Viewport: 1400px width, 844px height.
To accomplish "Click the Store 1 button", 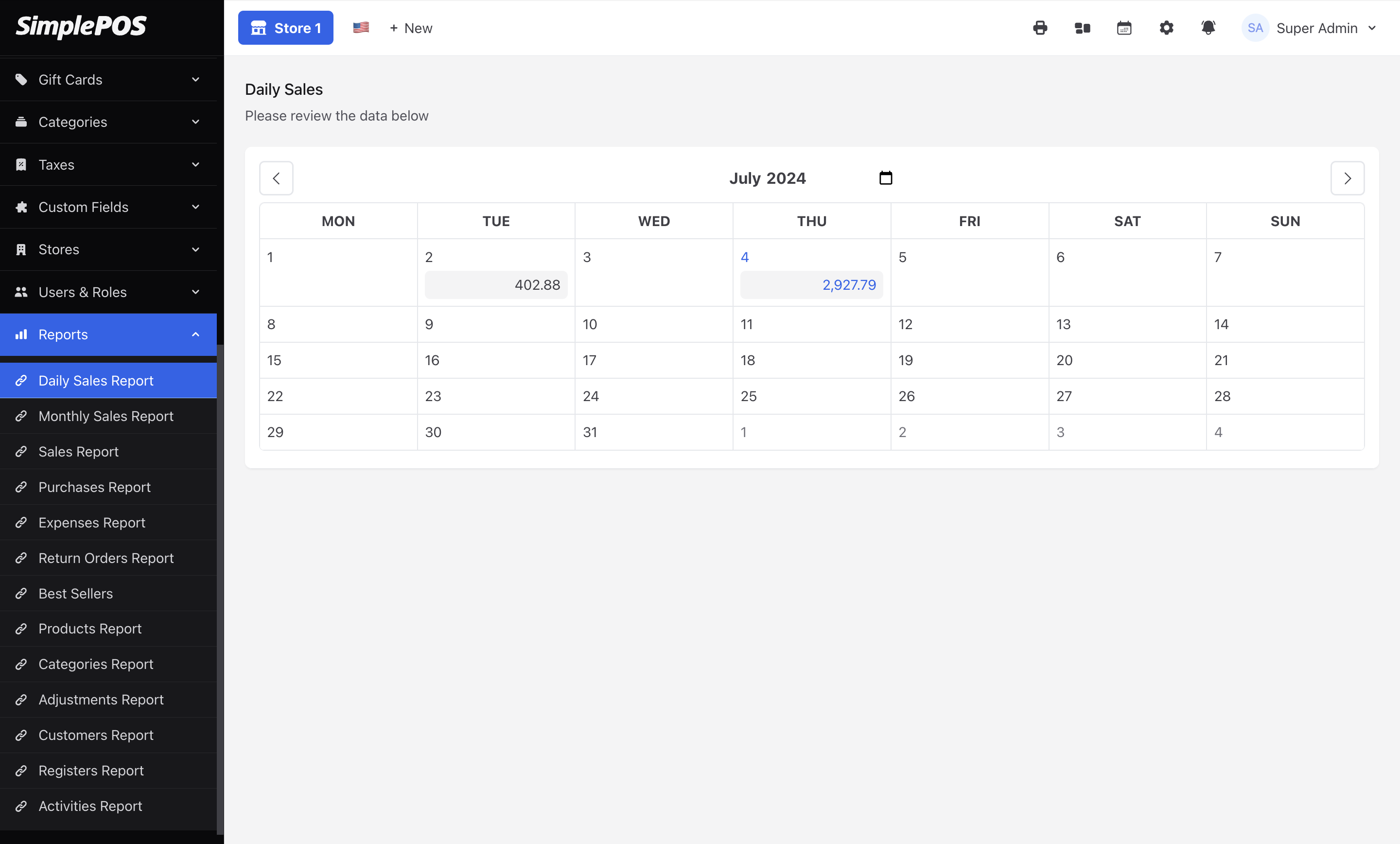I will click(285, 28).
